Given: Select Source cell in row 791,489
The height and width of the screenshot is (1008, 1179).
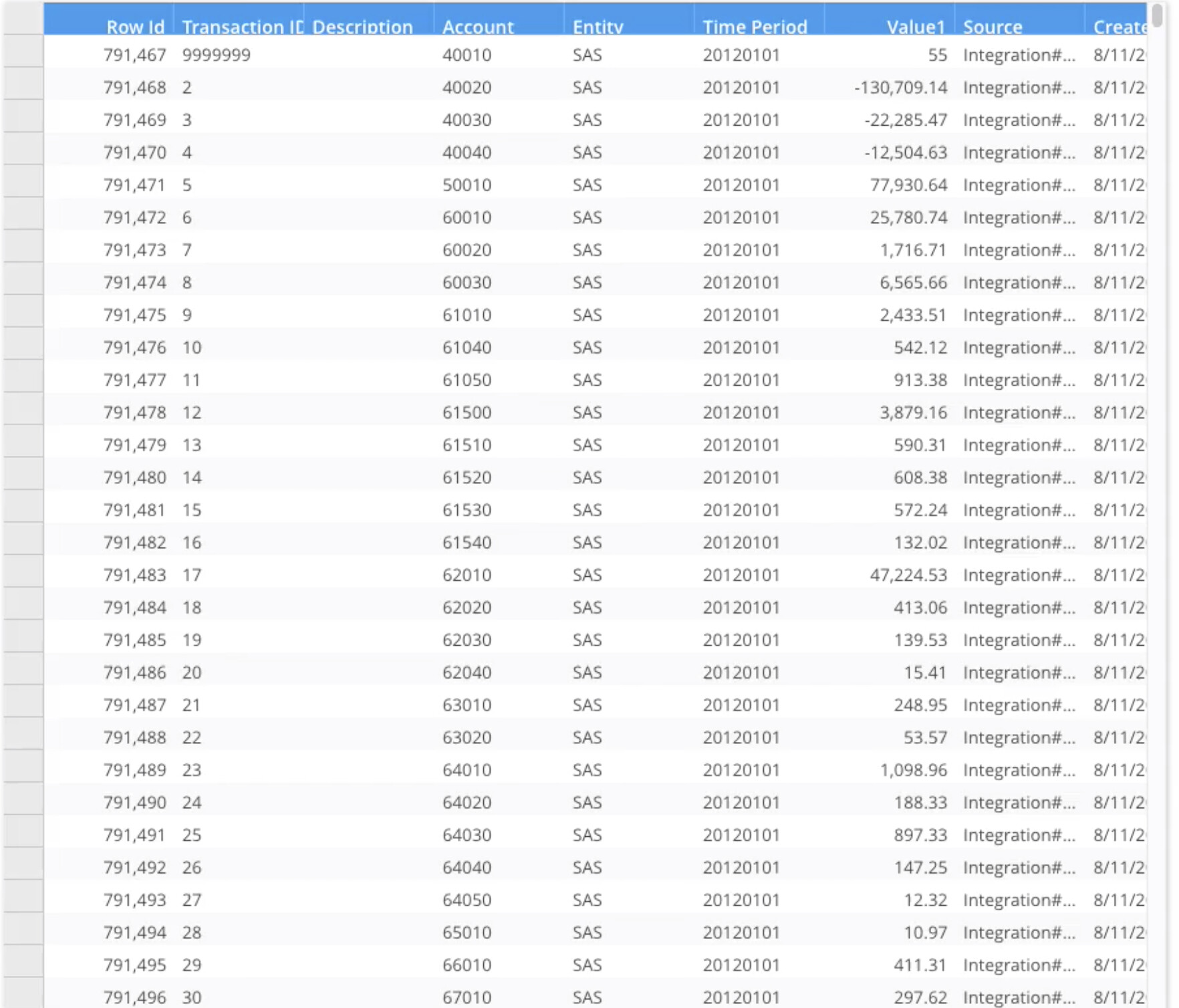Looking at the screenshot, I should pyautogui.click(x=1019, y=770).
